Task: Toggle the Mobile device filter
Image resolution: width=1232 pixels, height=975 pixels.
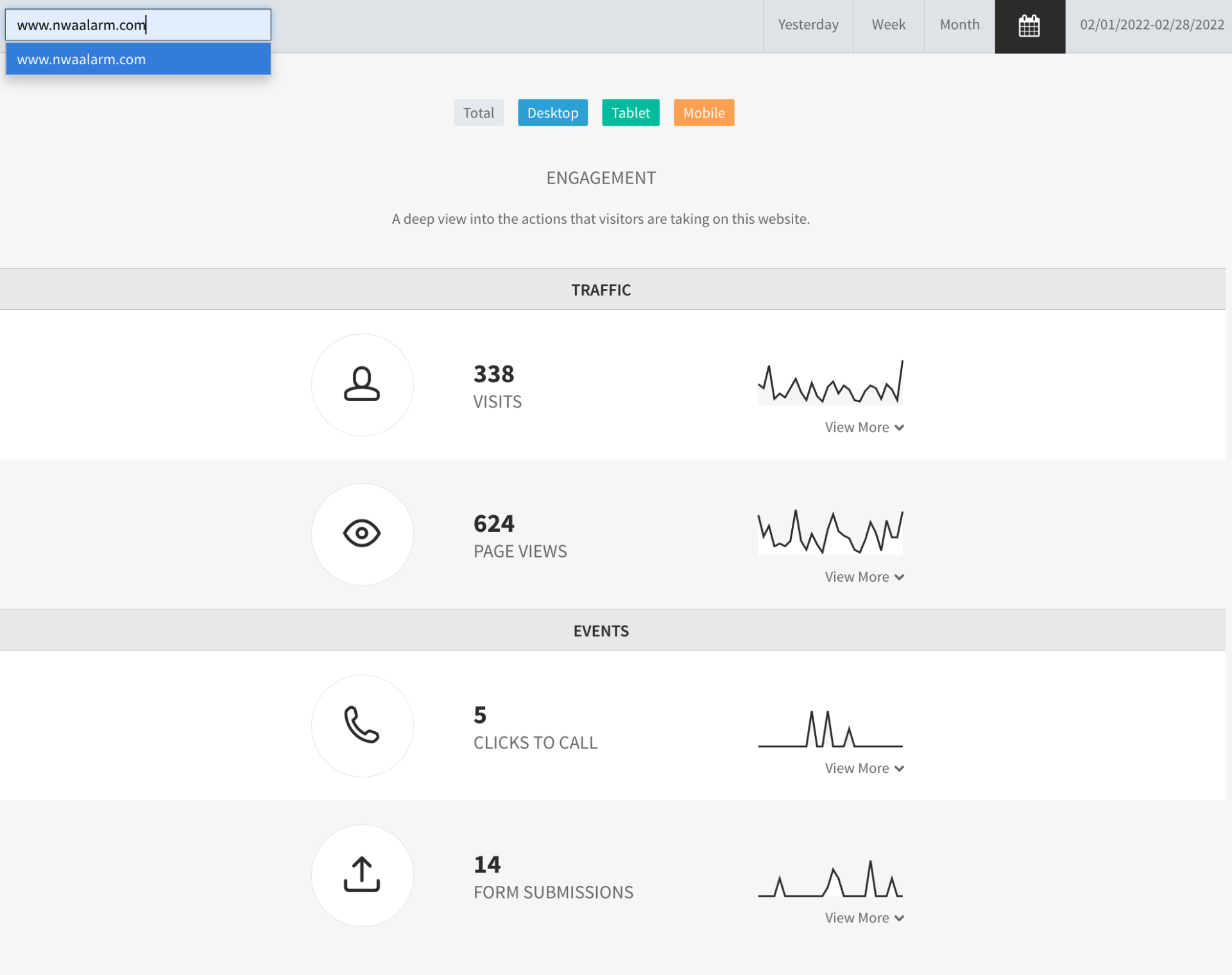Action: click(703, 113)
